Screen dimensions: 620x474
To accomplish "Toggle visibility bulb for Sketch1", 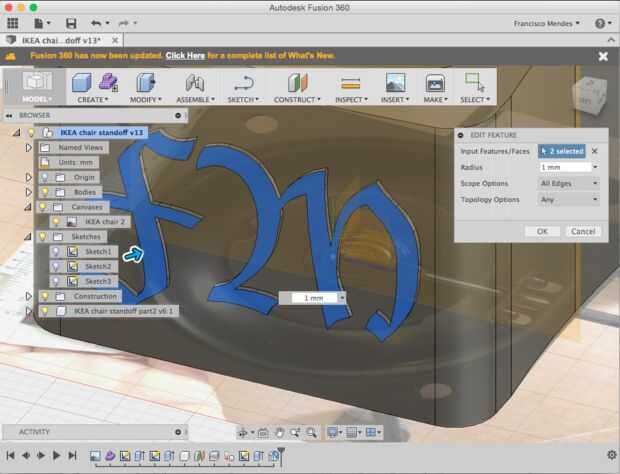I will (x=56, y=251).
